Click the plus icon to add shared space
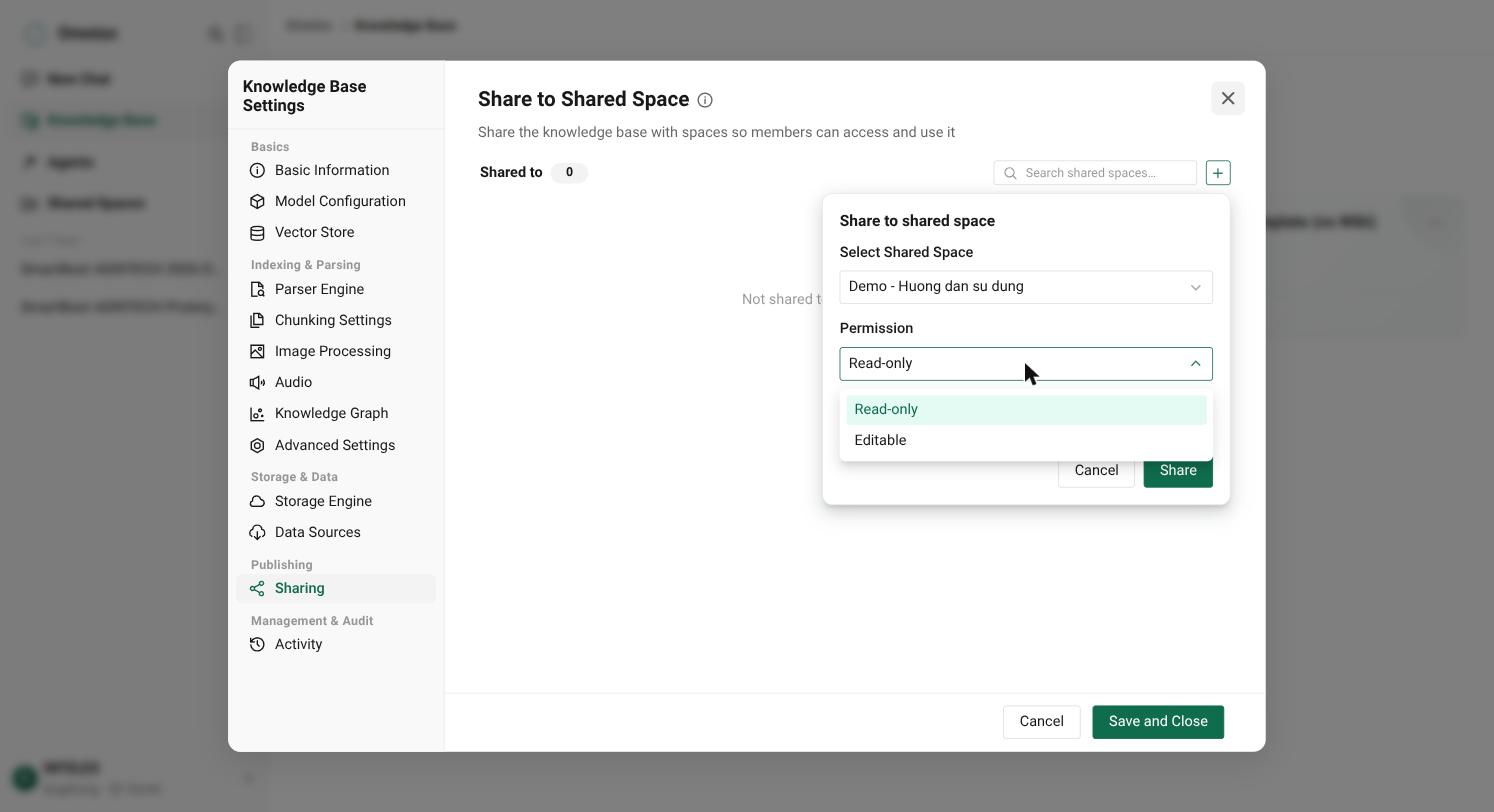This screenshot has width=1494, height=812. click(x=1217, y=173)
